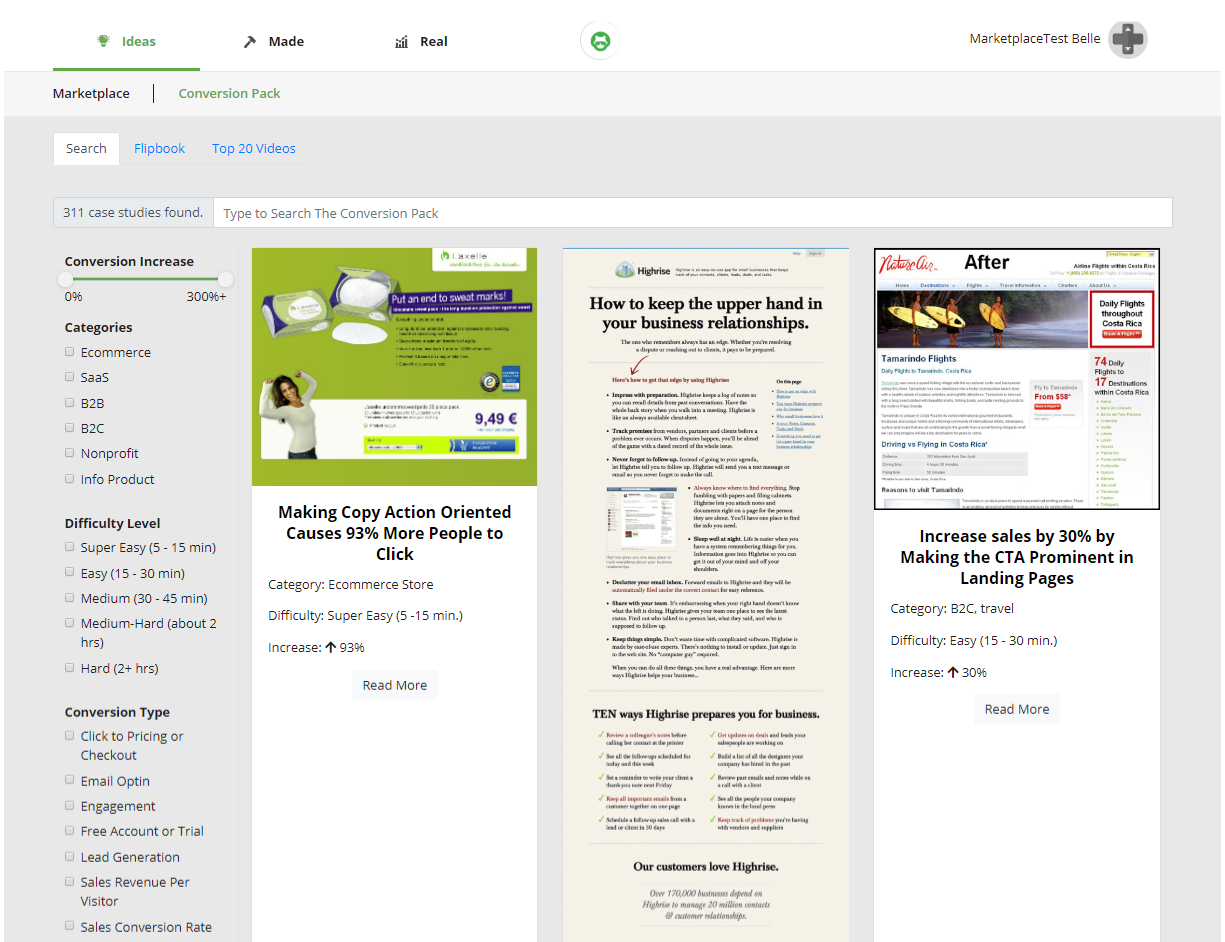Click Read More under the 93% click case study
Viewport: 1225px width, 942px height.
point(394,685)
